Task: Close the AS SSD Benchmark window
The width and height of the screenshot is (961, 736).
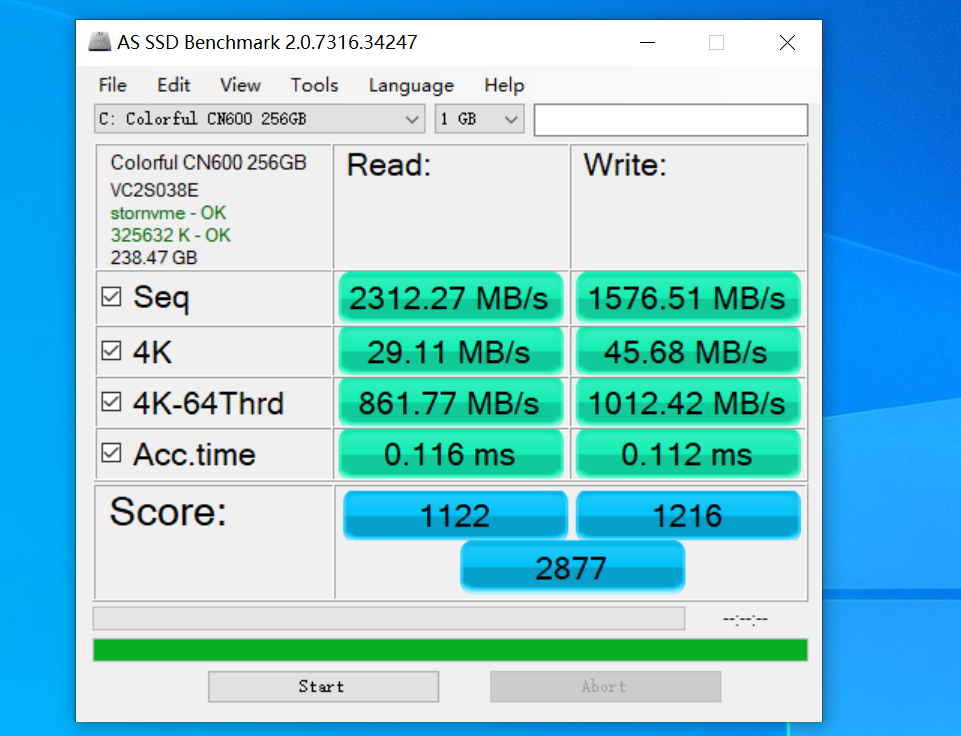Action: (x=788, y=42)
